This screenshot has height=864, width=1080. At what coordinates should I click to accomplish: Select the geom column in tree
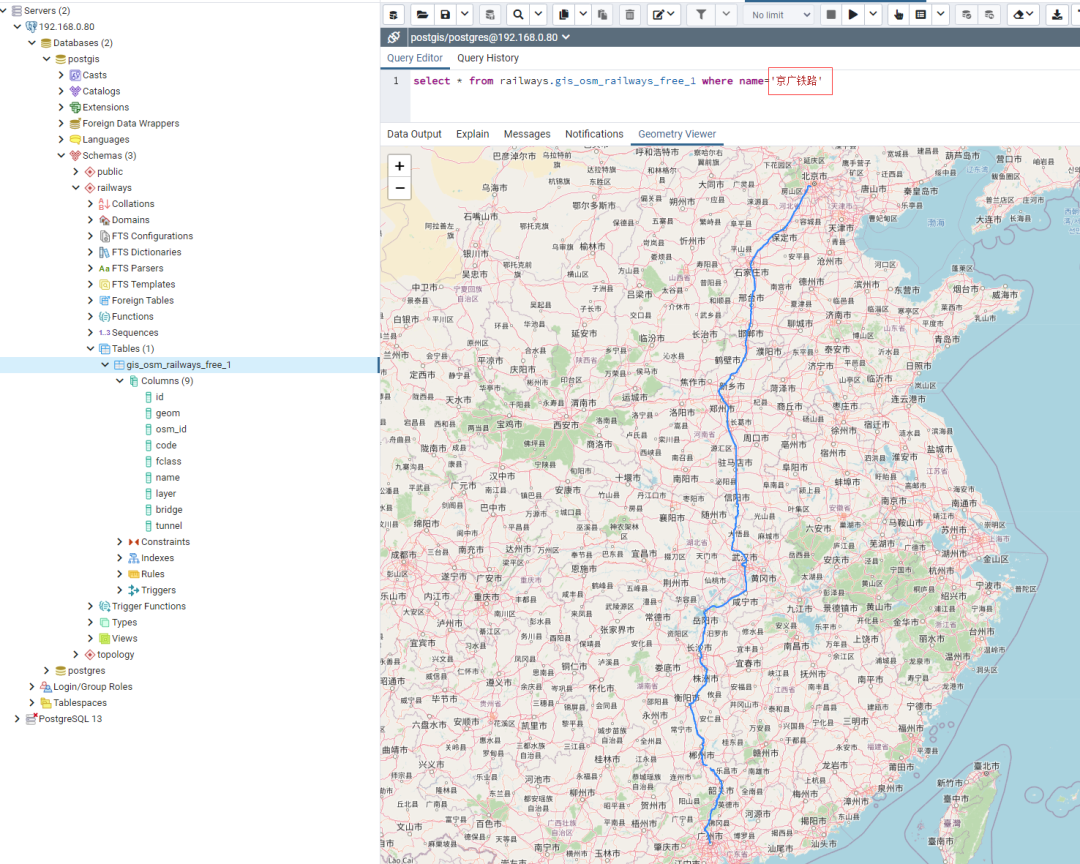[167, 413]
